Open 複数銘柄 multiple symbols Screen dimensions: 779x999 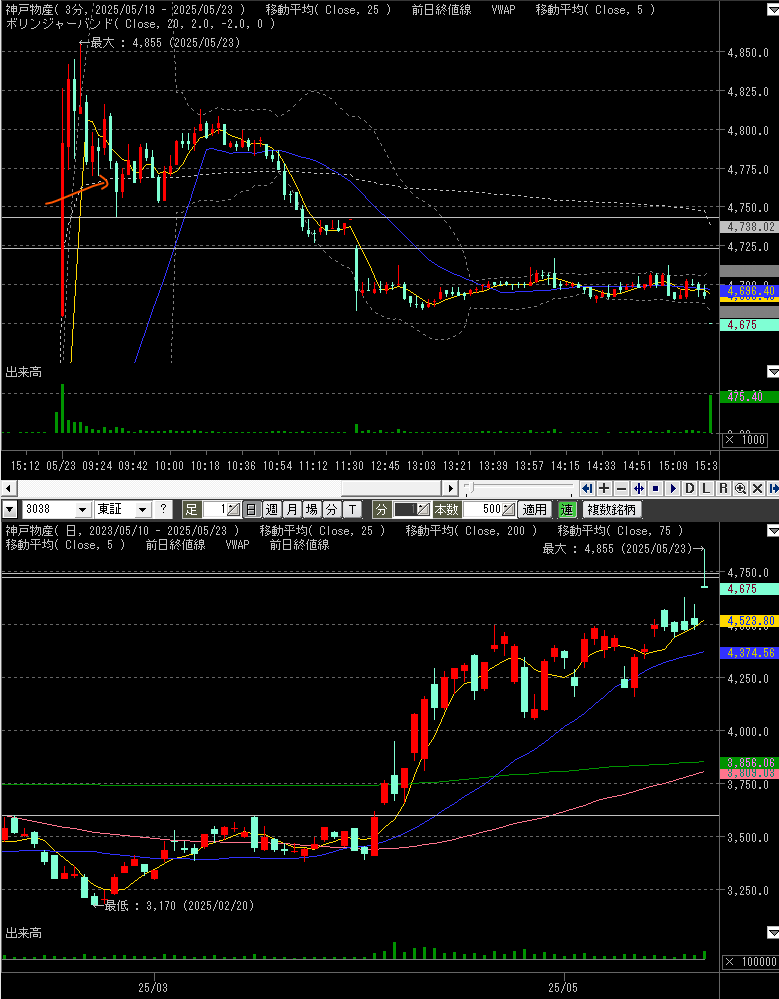(x=611, y=509)
